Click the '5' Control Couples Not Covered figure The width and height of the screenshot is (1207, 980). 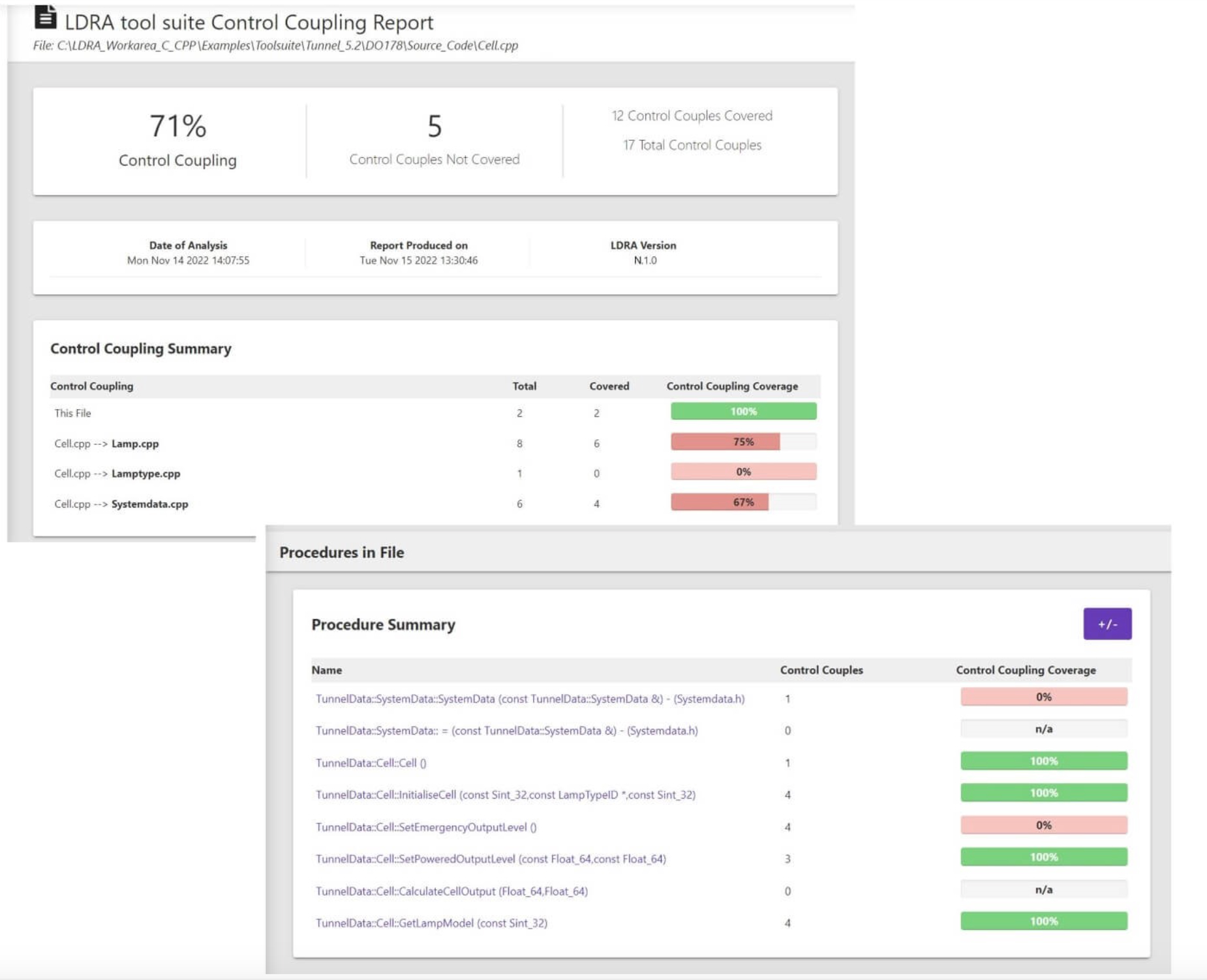pos(435,126)
